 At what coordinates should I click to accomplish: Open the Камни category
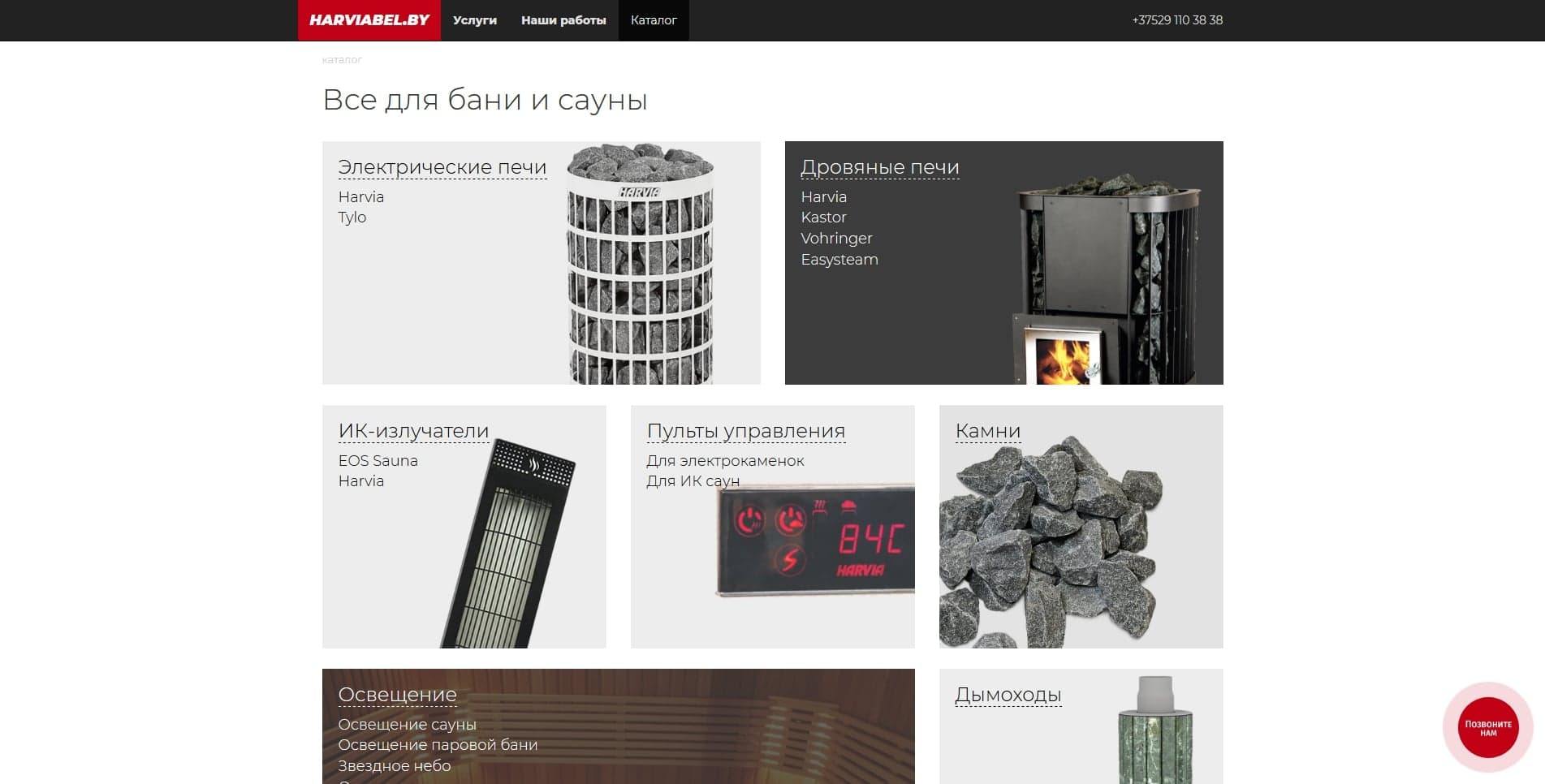click(x=988, y=431)
